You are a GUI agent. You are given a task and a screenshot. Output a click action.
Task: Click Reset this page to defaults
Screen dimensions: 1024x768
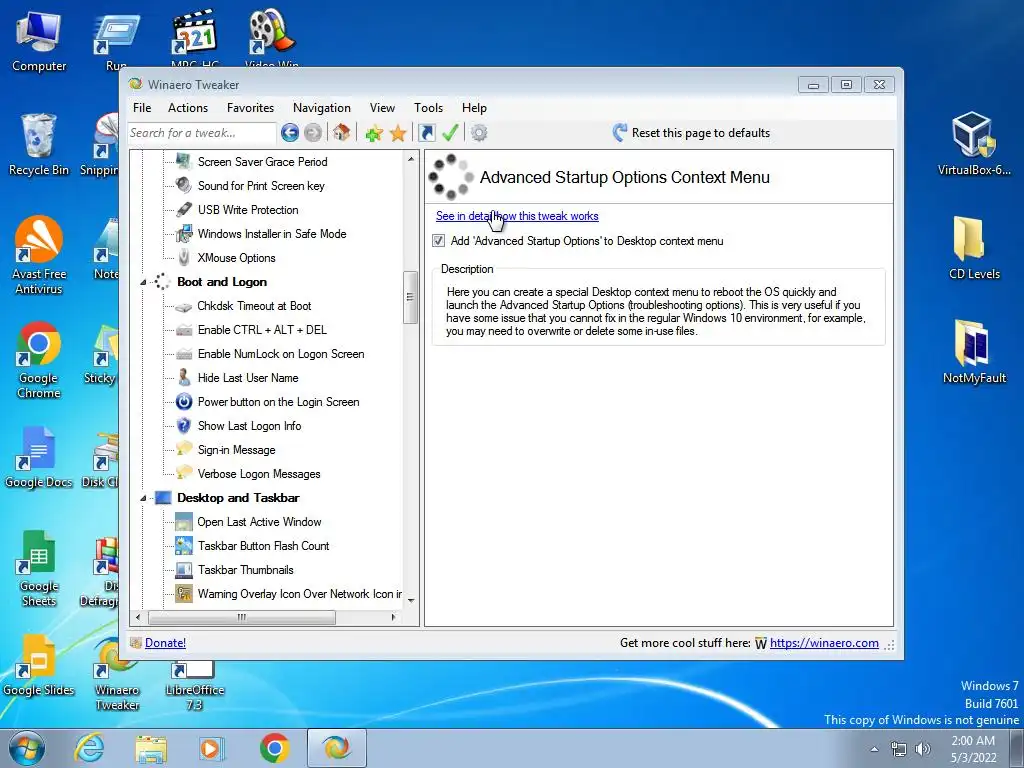click(x=692, y=133)
